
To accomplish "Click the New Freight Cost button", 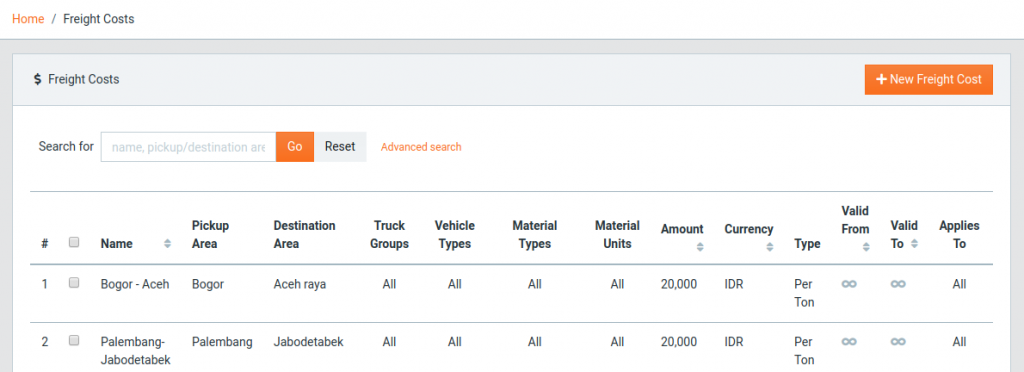I will [x=929, y=80].
